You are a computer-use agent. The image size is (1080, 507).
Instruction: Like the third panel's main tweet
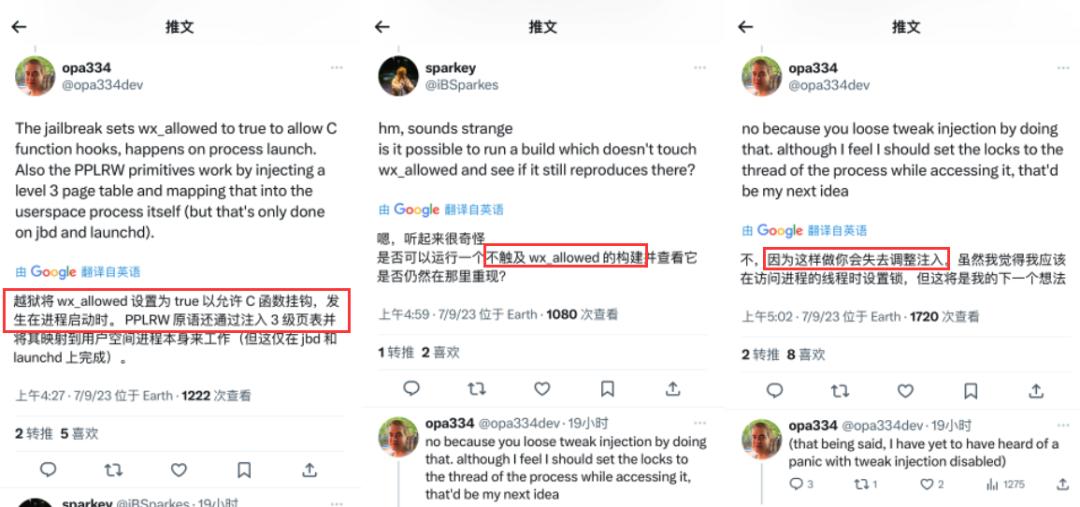pyautogui.click(x=905, y=391)
